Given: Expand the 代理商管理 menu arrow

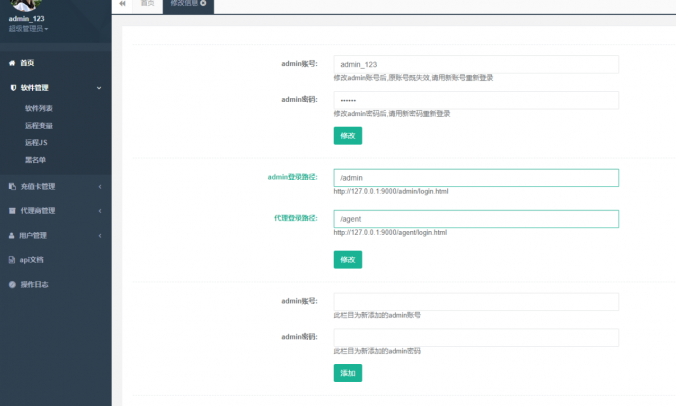Looking at the screenshot, I should [x=100, y=211].
